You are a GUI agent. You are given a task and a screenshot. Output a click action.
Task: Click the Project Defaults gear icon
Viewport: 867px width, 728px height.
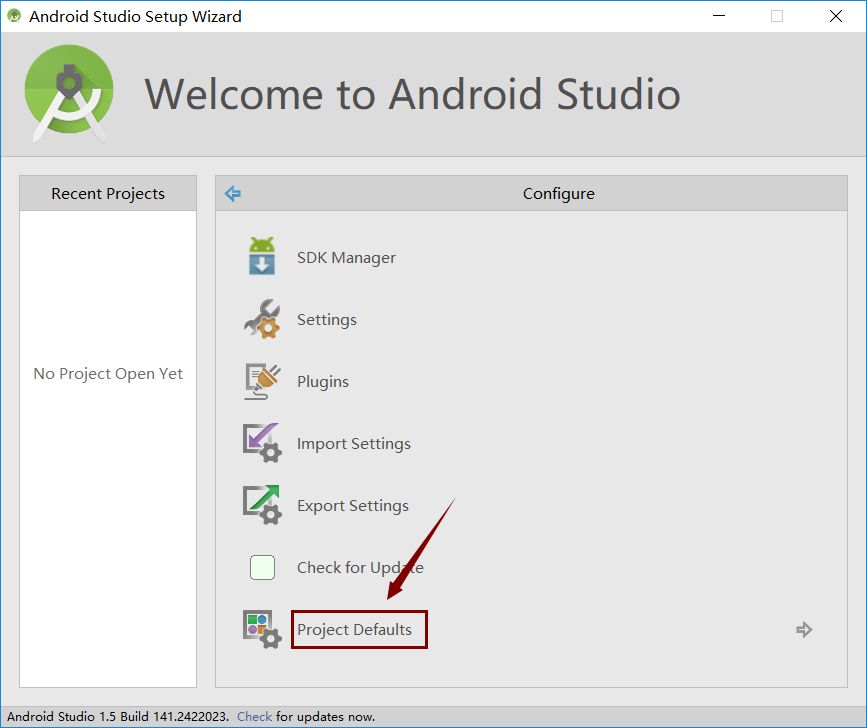point(262,629)
